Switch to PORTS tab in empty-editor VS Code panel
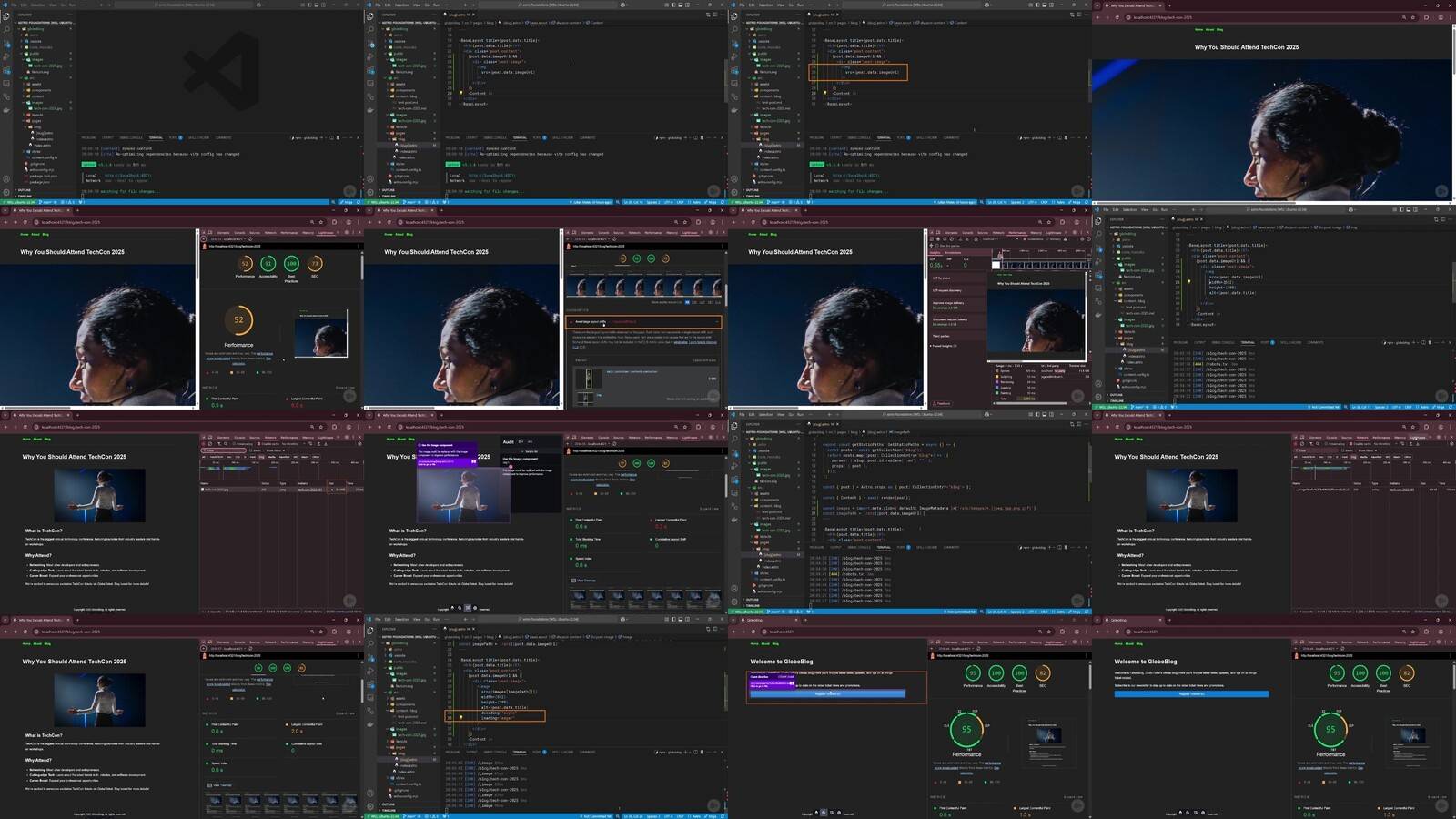 point(173,137)
